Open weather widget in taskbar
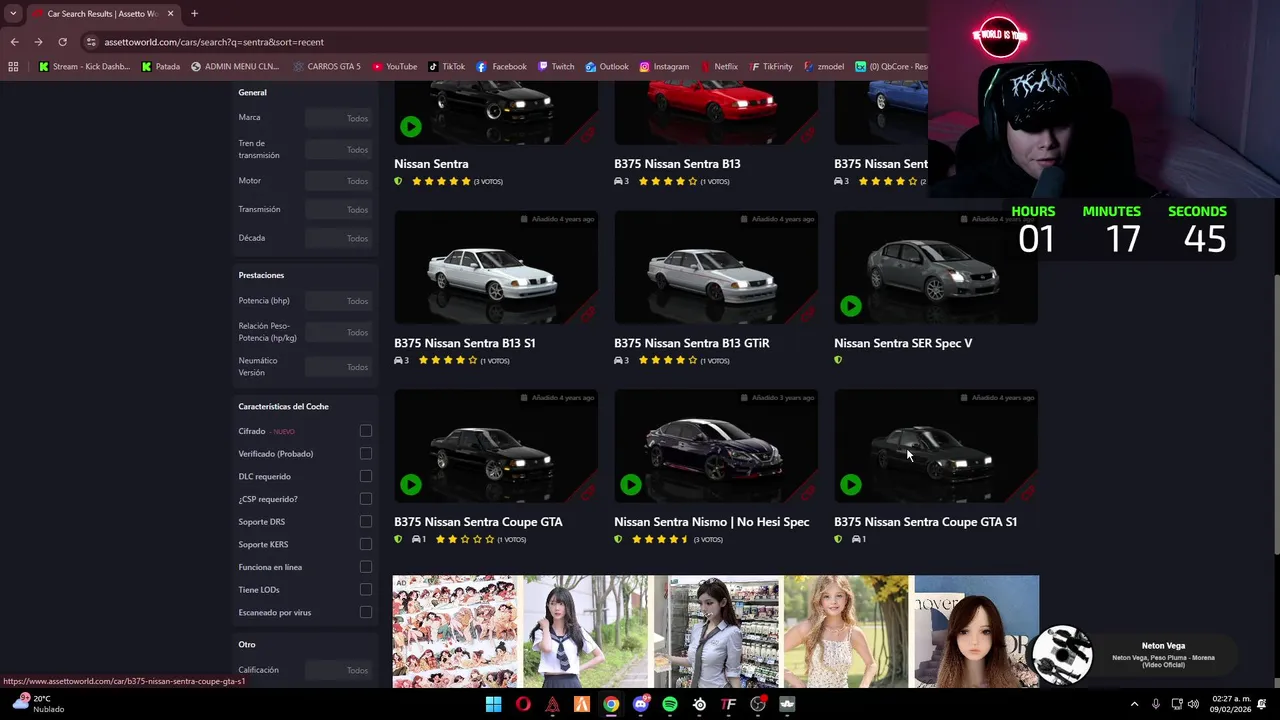1280x720 pixels. [38, 704]
